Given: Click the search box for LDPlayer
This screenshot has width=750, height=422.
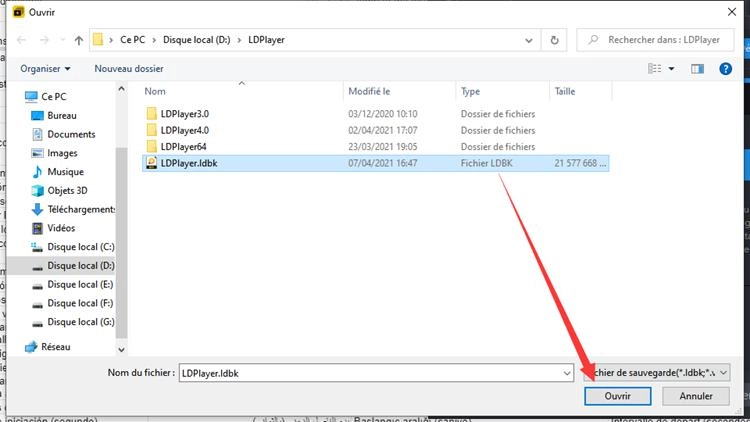Looking at the screenshot, I should (655, 40).
